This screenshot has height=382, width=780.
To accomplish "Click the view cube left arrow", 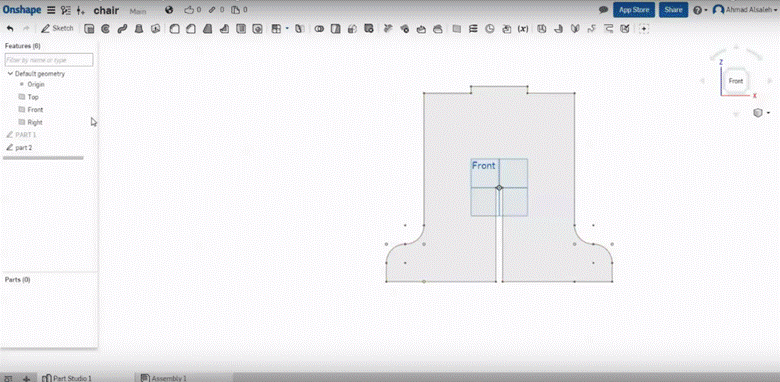I will (702, 81).
